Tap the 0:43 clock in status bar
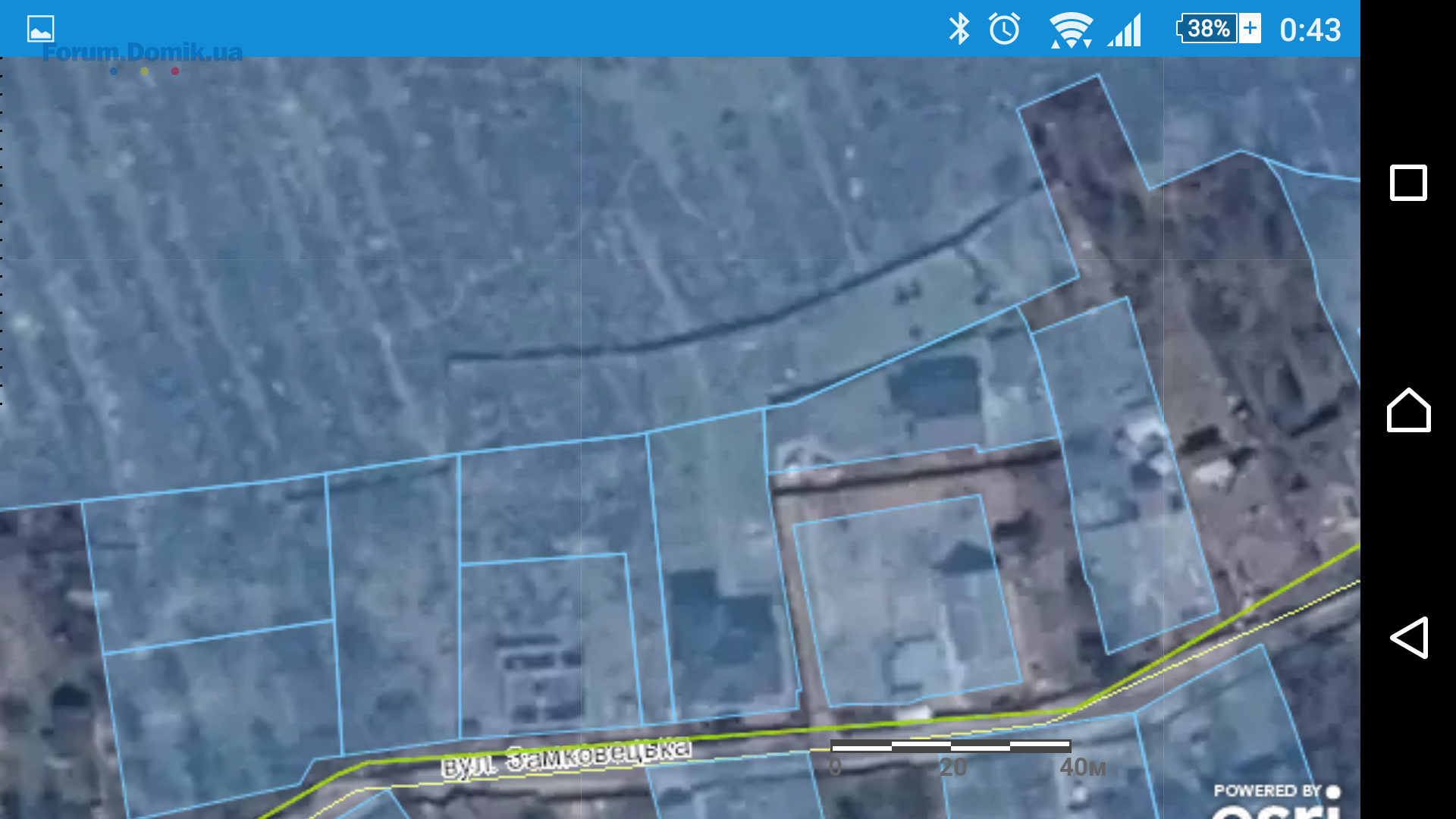The width and height of the screenshot is (1456, 819). tap(1310, 30)
